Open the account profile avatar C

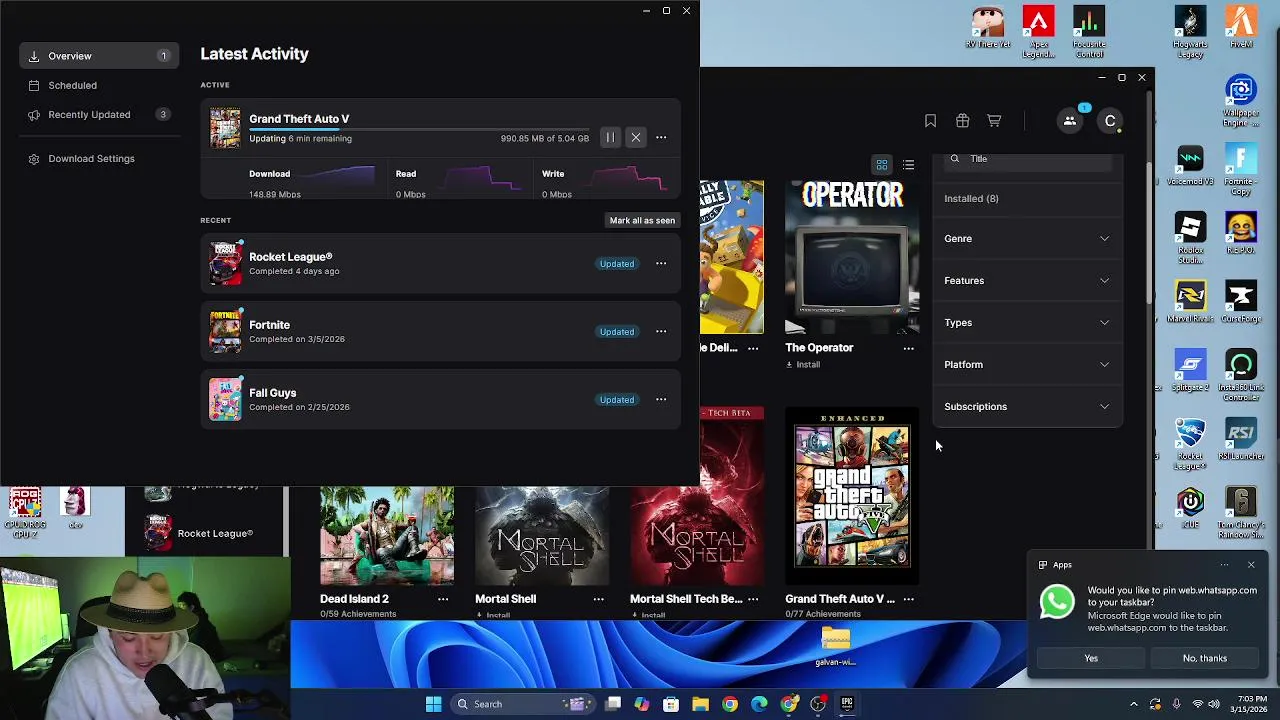(1110, 121)
